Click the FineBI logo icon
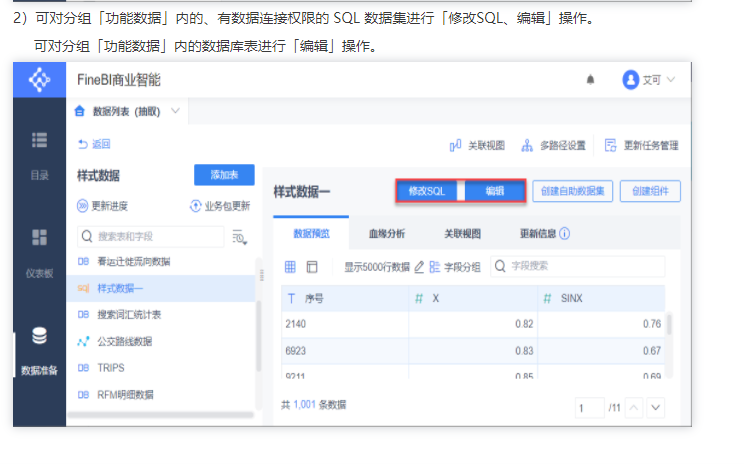Viewport: 744px width, 464px height. 39,80
